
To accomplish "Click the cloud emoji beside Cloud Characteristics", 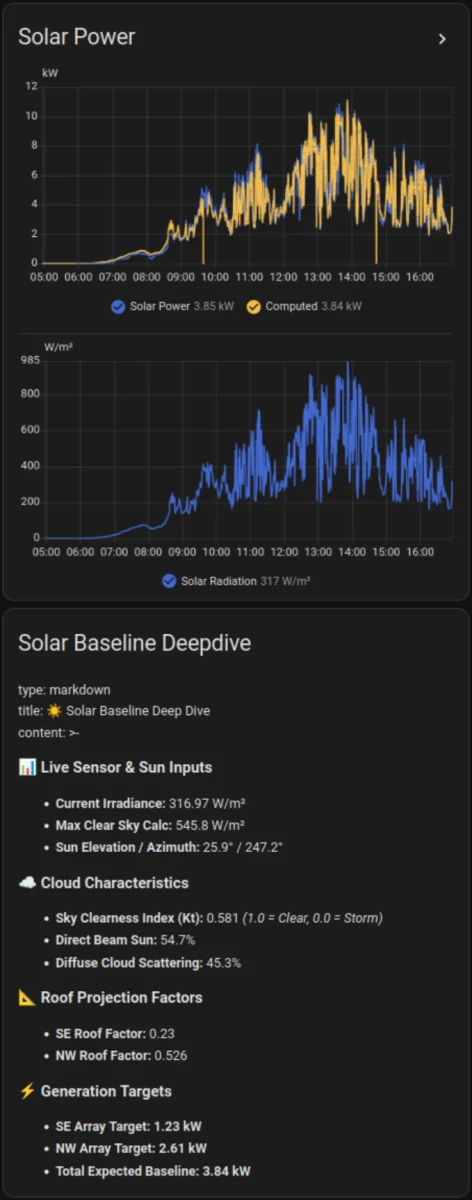I will point(27,883).
